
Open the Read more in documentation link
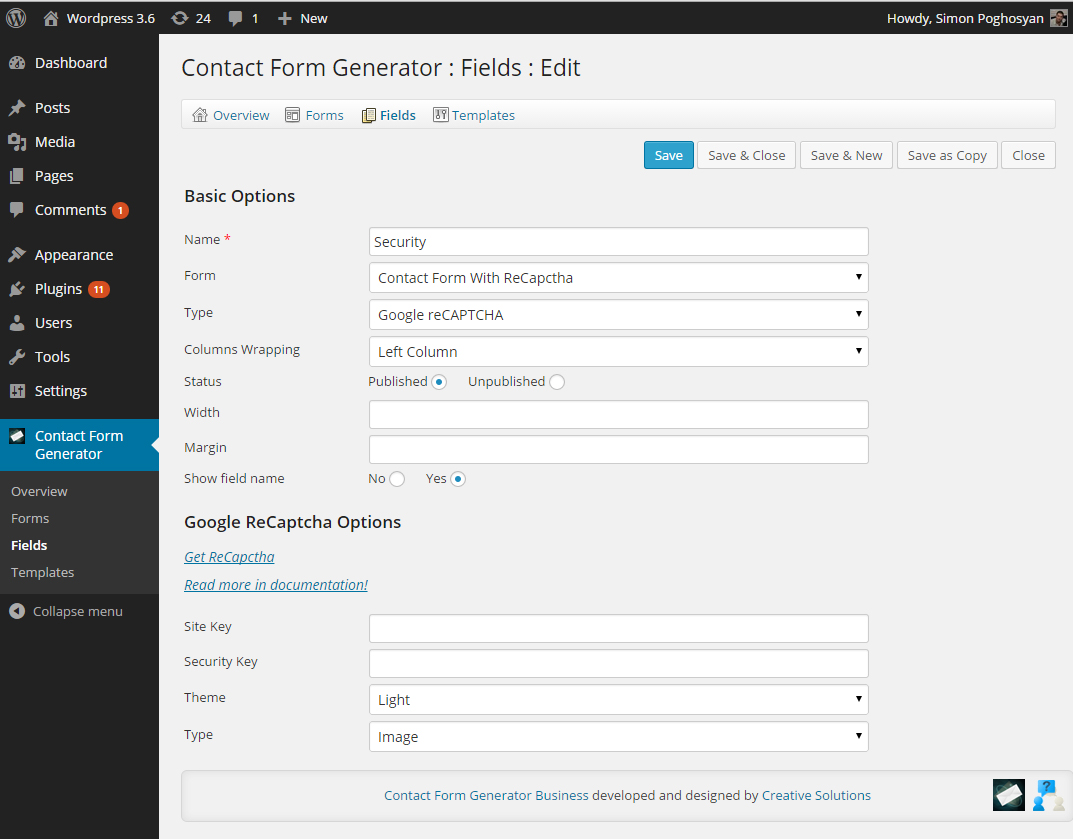(x=276, y=585)
